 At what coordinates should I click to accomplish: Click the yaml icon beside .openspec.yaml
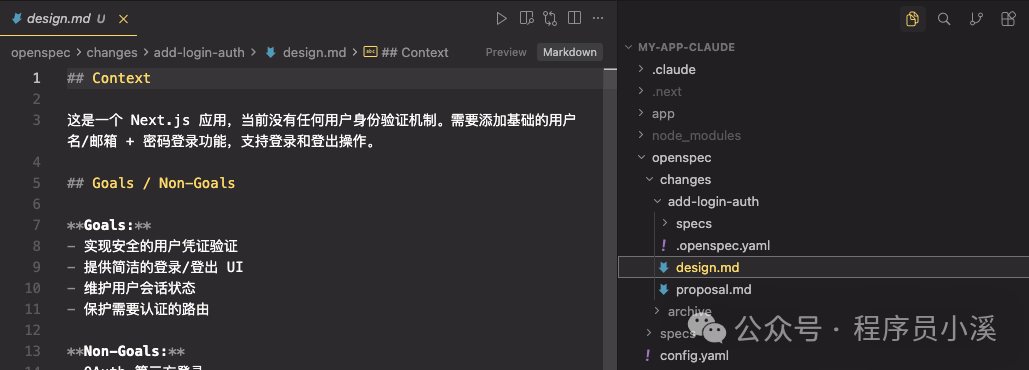tap(664, 245)
